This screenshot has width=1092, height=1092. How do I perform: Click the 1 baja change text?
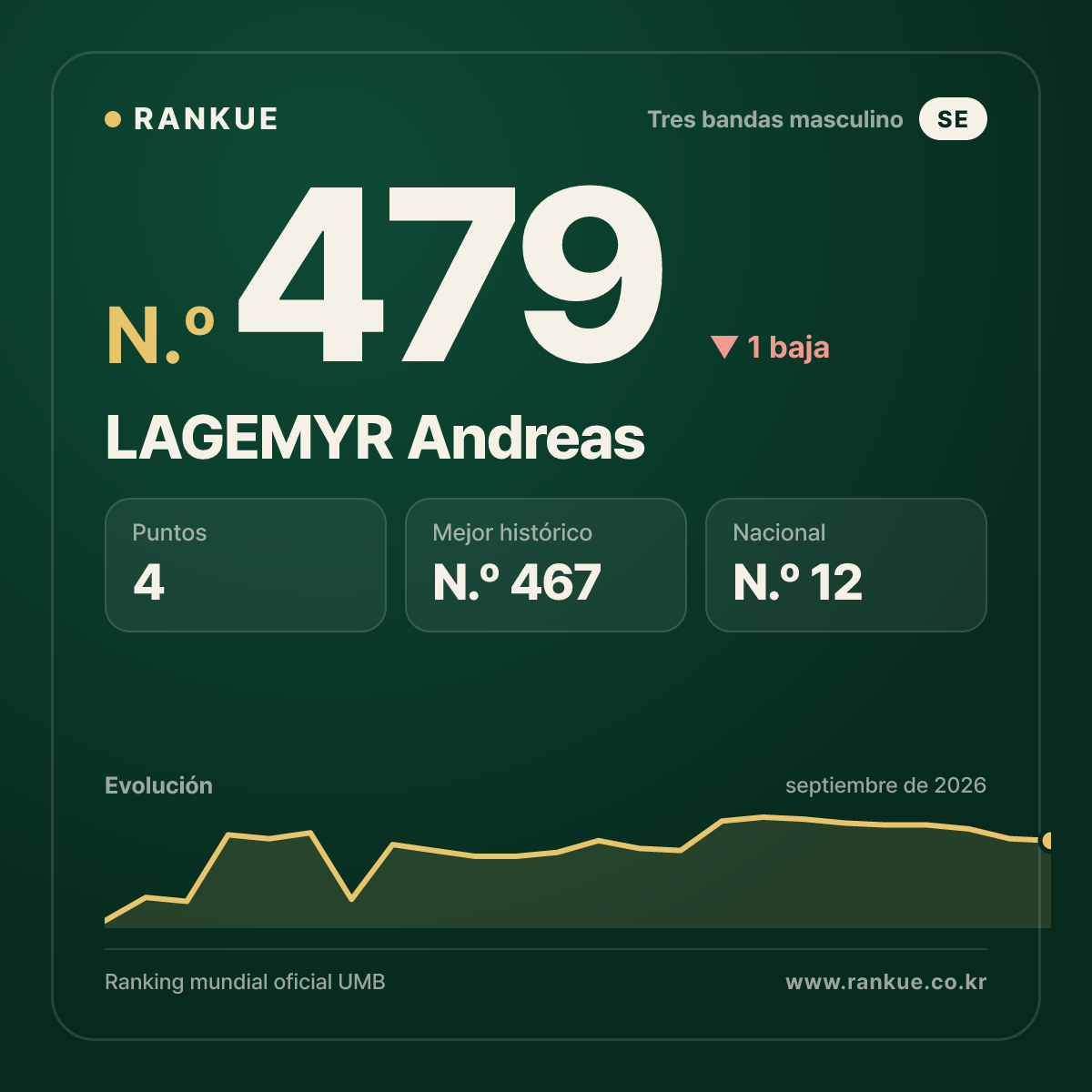pos(788,348)
